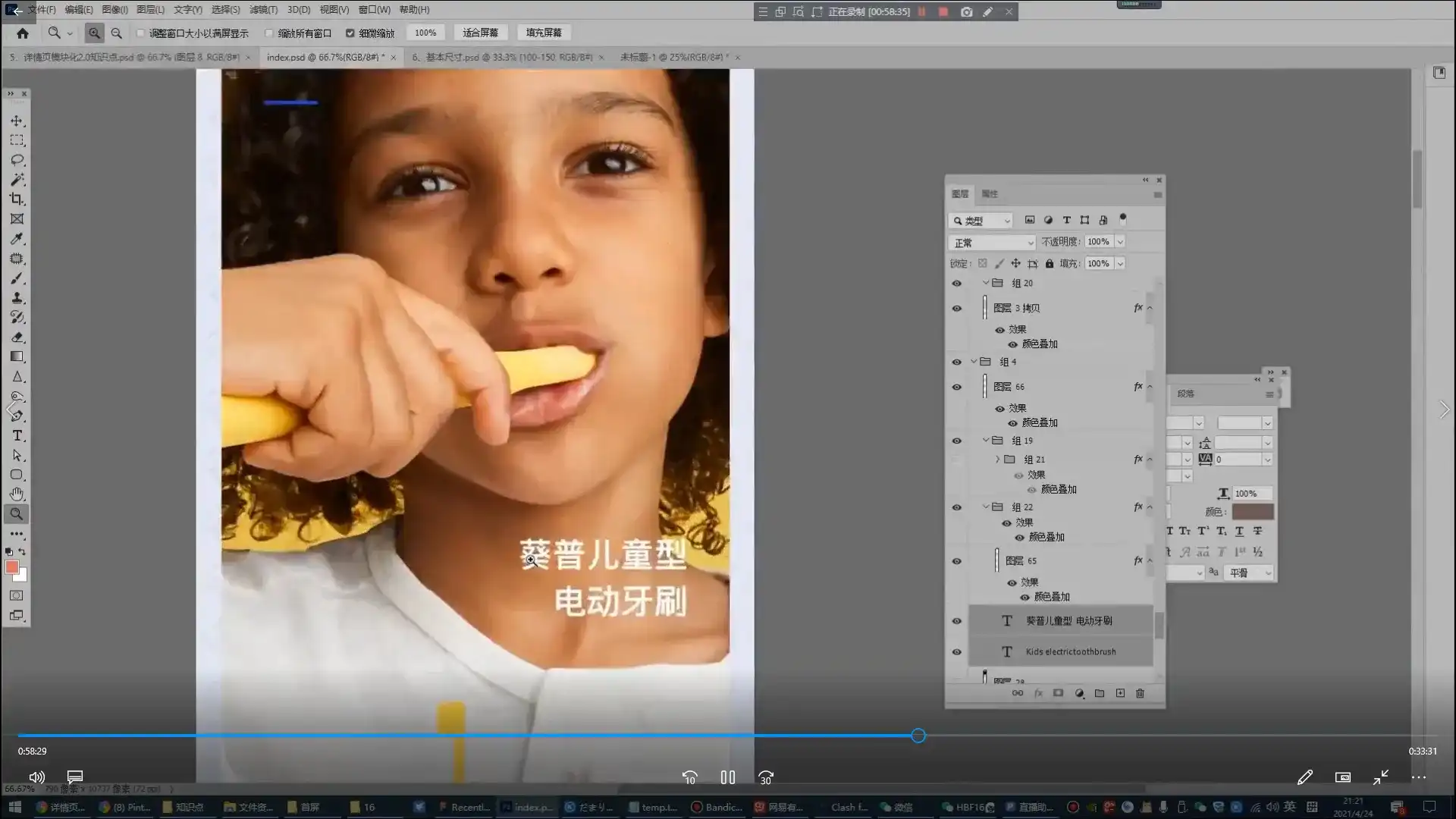1456x819 pixels.
Task: Hide the Kids electrictoothbrush text layer
Action: (x=956, y=651)
